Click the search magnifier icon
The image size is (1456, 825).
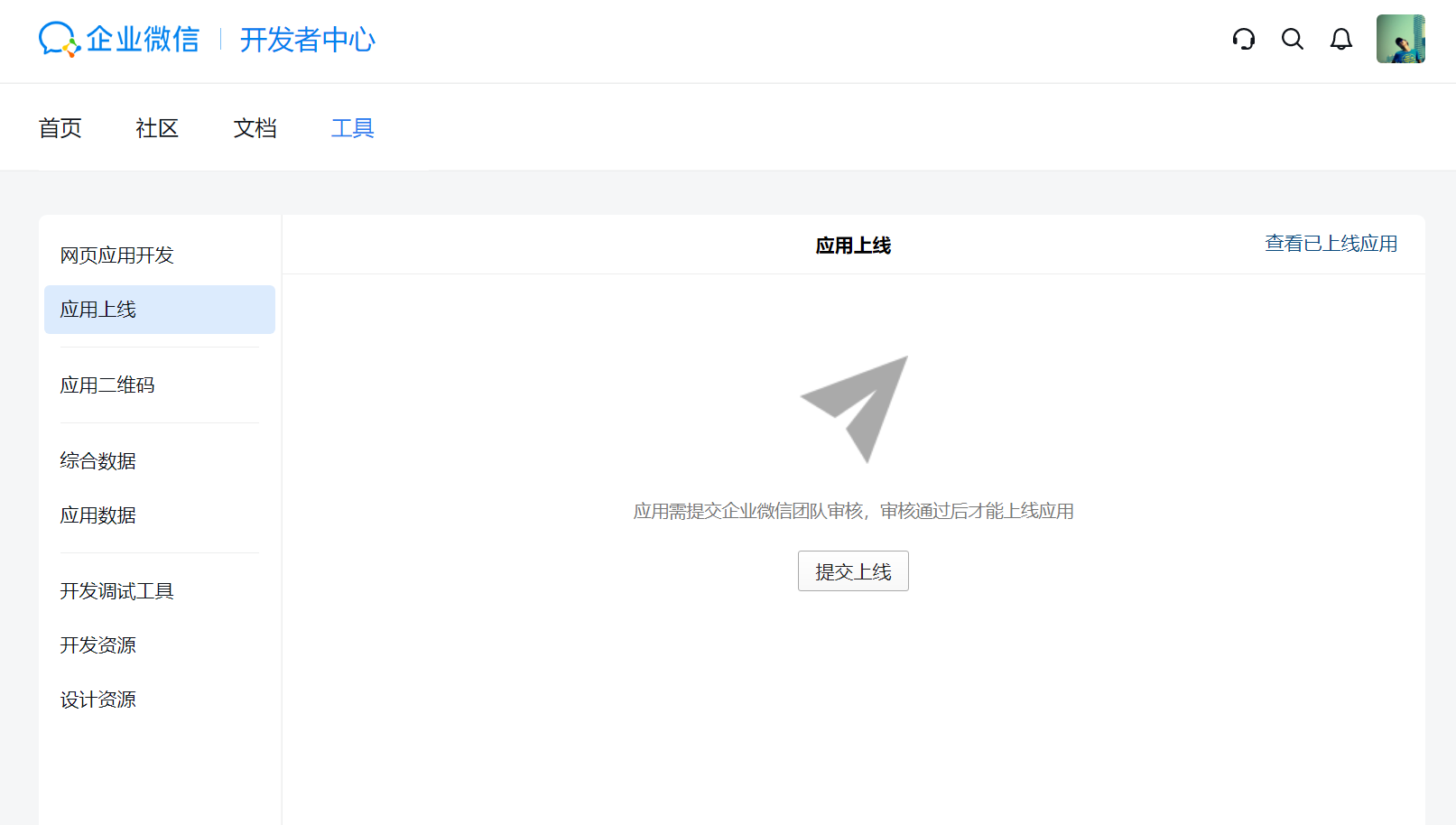coord(1292,39)
